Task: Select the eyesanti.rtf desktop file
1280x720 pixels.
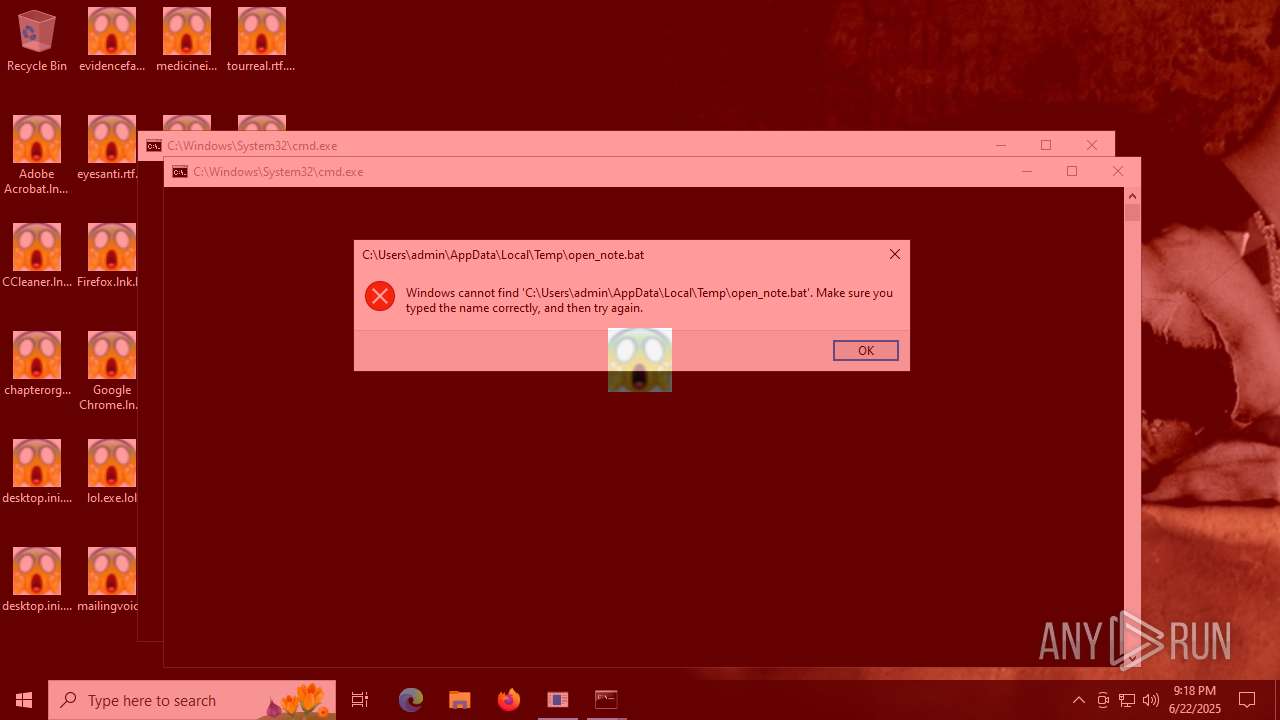Action: click(x=110, y=148)
